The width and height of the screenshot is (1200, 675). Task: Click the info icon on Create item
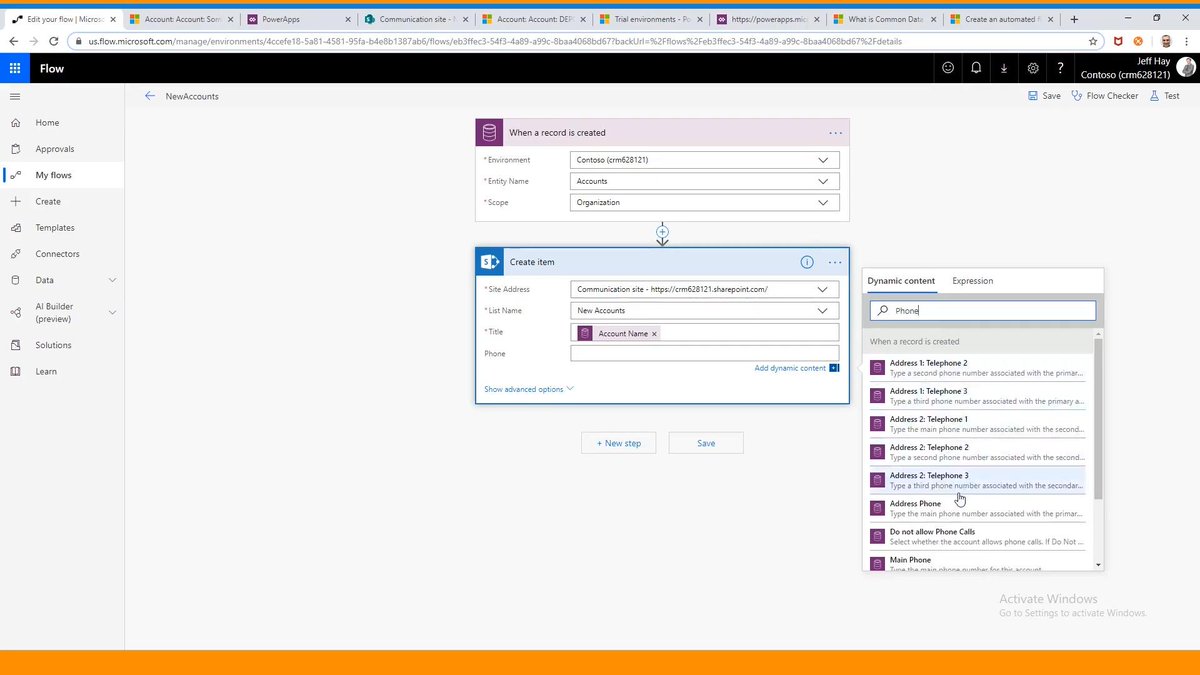pos(807,262)
